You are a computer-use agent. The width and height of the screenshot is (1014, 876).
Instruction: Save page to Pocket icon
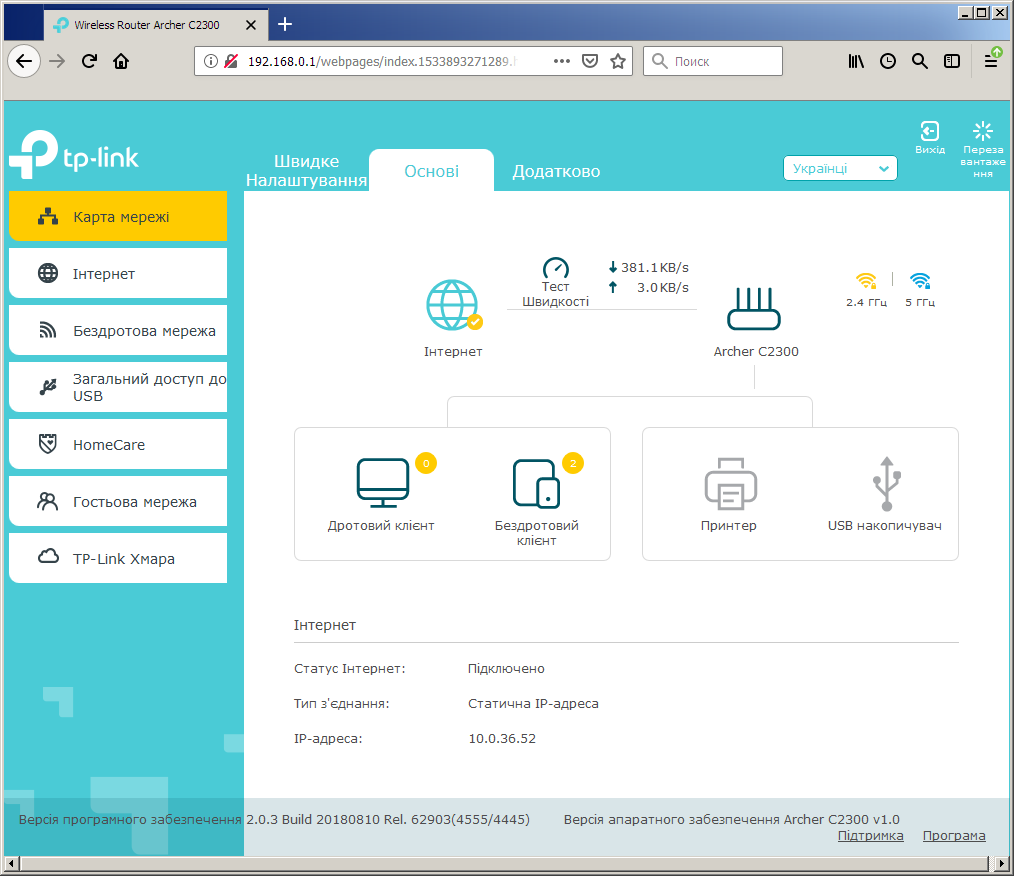click(590, 61)
